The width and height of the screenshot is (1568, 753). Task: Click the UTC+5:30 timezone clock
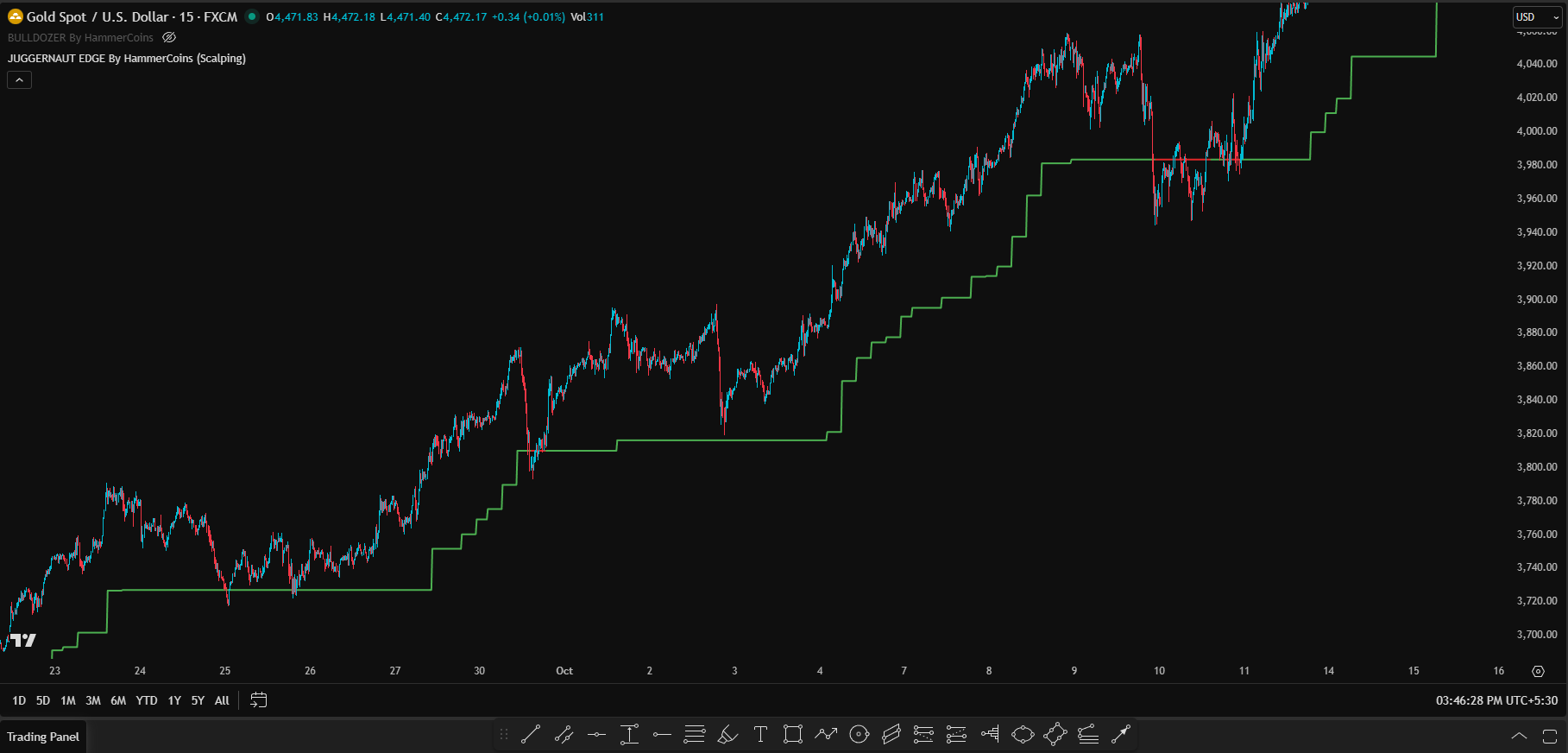pyautogui.click(x=1496, y=700)
